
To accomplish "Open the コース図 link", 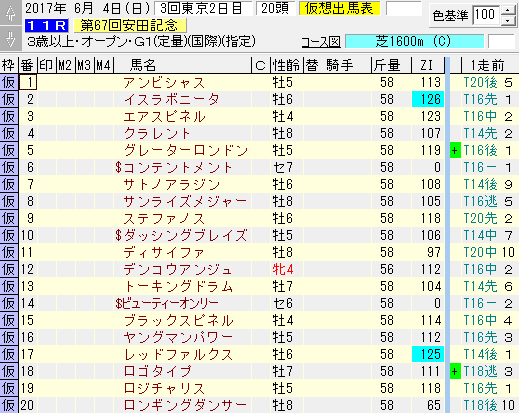I will pyautogui.click(x=321, y=42).
